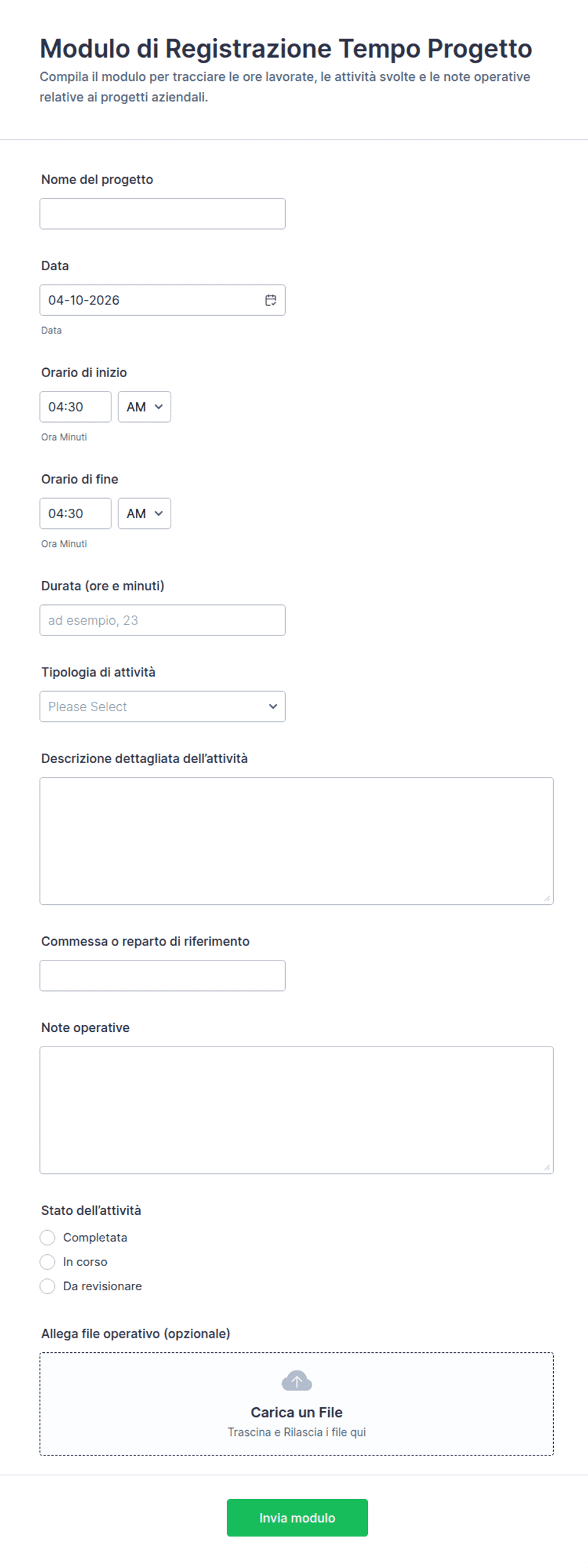Screen dimensions: 588x1568
Task: Grab the resize handle of Descrizione textarea
Action: coord(547,898)
